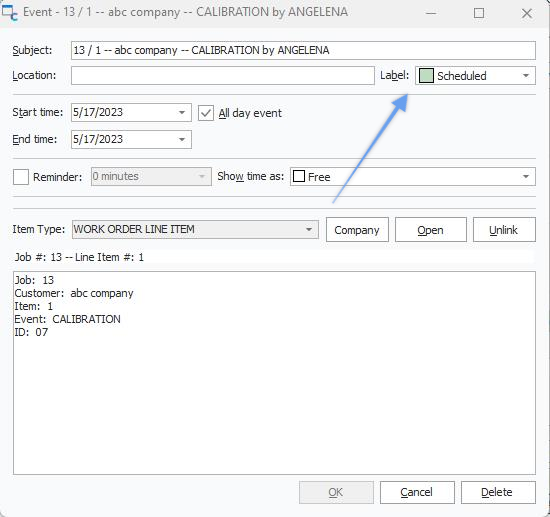550x517 pixels.
Task: Enable the Reminder checkbox
Action: click(x=21, y=177)
